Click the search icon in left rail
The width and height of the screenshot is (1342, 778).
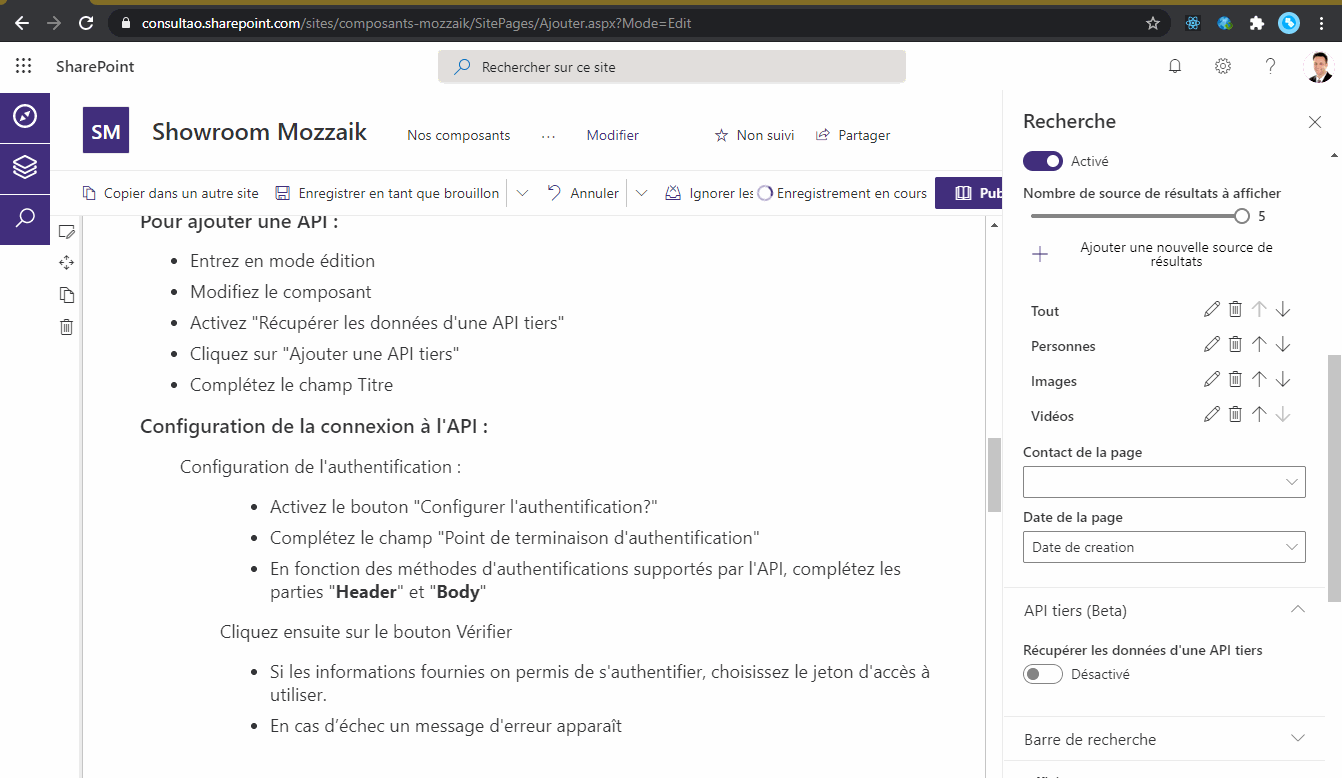point(25,218)
